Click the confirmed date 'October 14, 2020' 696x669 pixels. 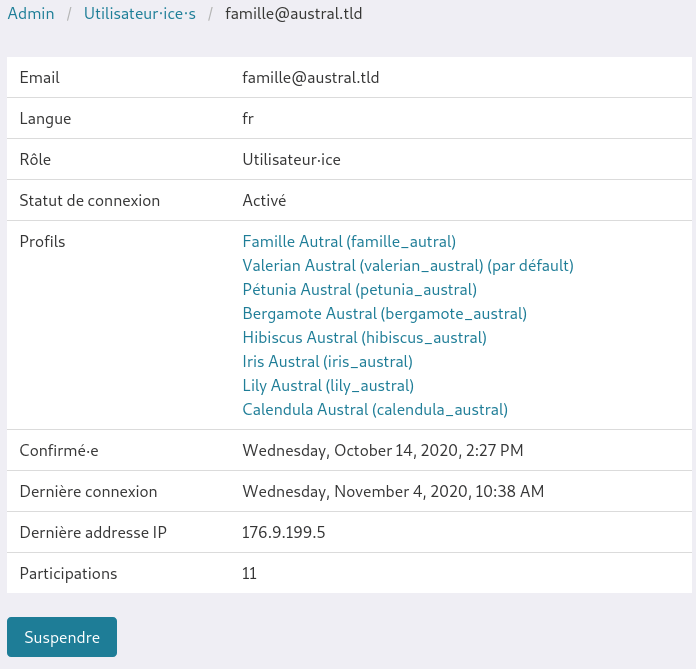396,451
